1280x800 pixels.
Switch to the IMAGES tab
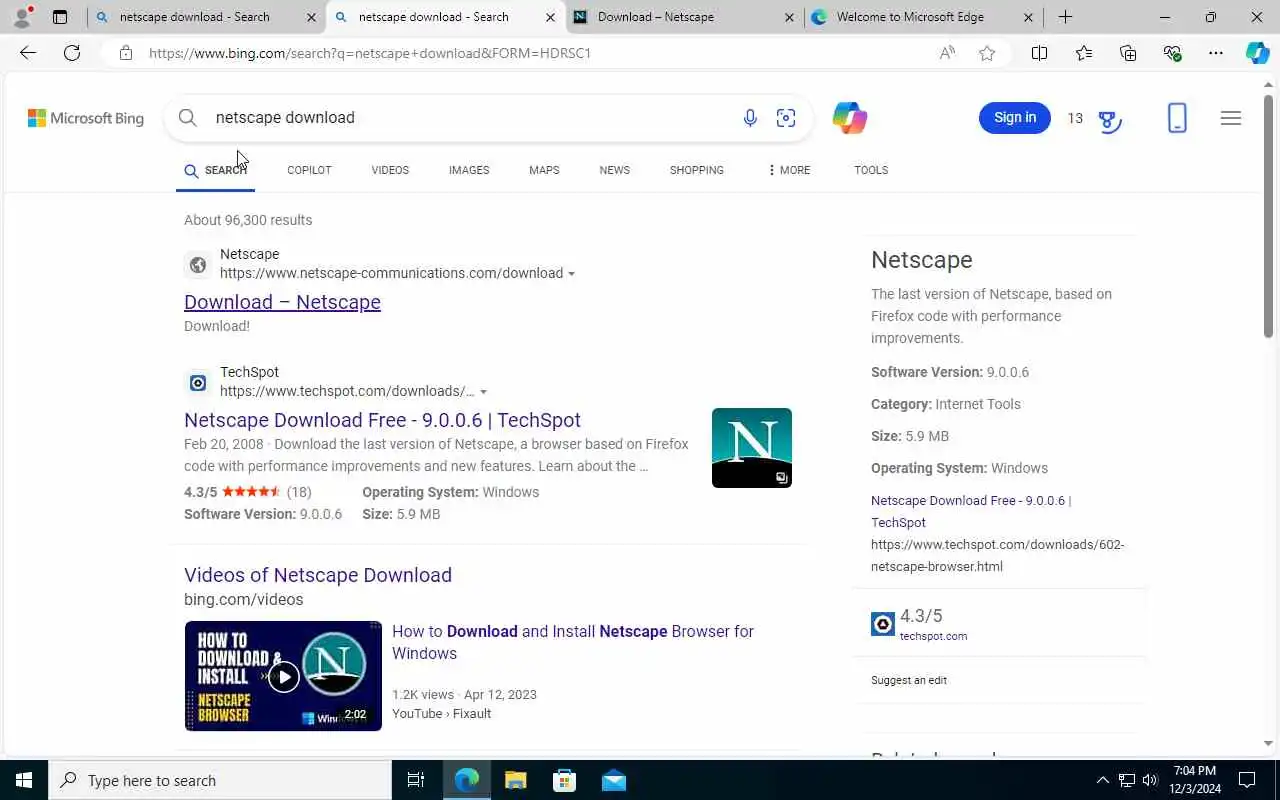469,170
